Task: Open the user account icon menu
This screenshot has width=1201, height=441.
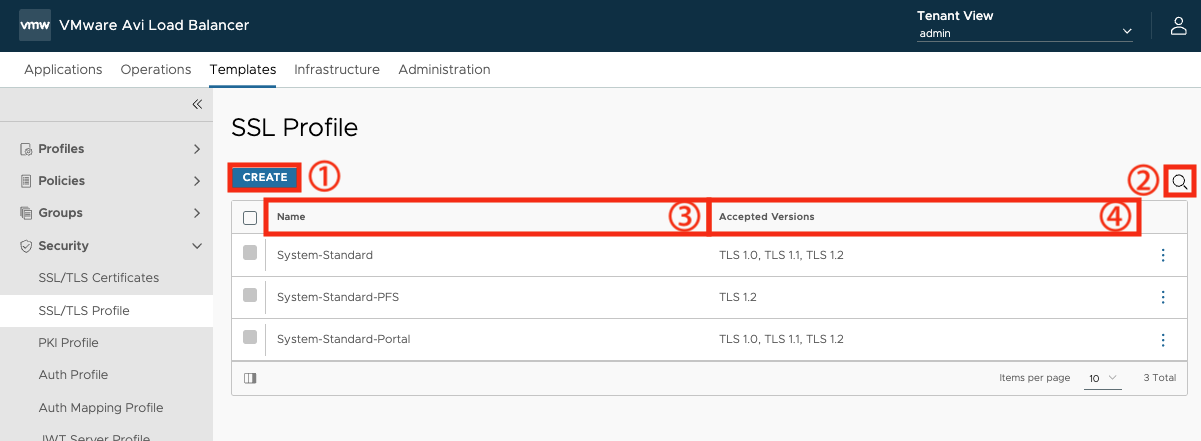Action: (1179, 26)
